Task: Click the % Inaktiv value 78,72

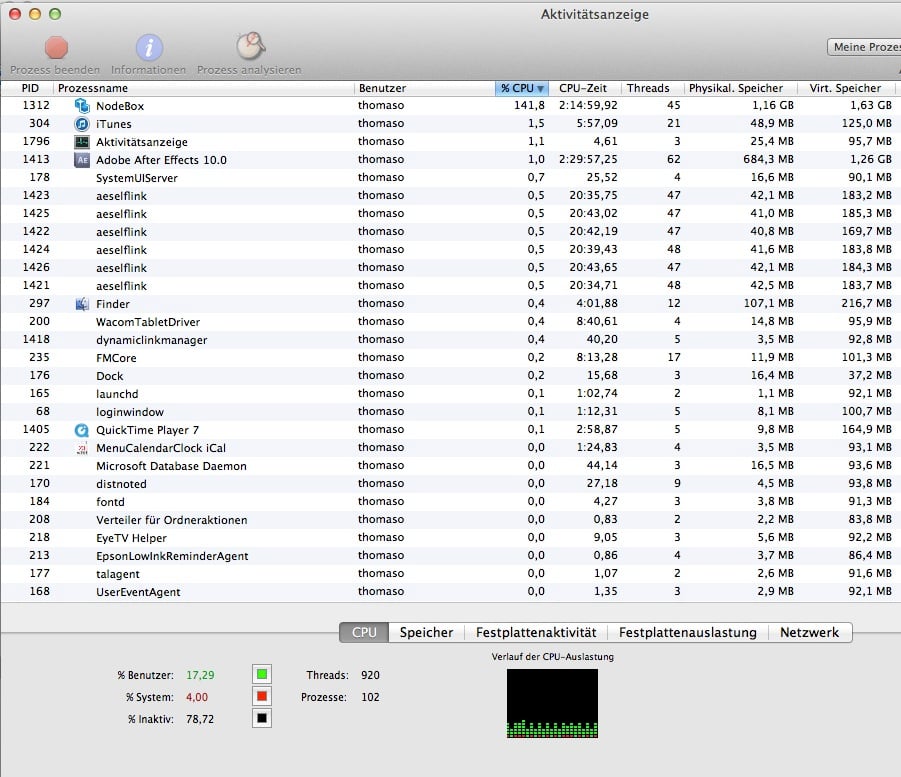Action: point(200,720)
